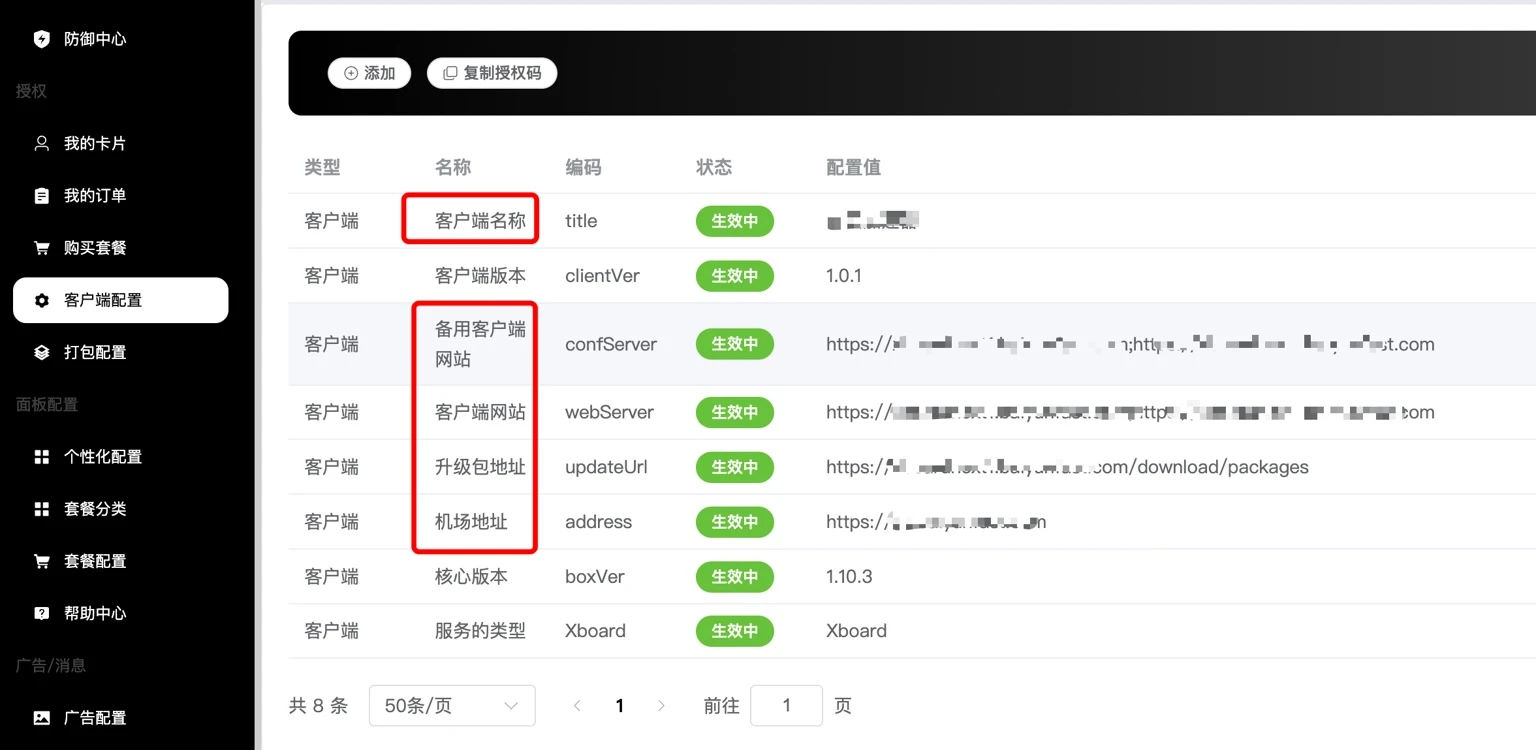Image resolution: width=1536 pixels, height=750 pixels.
Task: Click the clipboard icon for 我的订单
Action: click(41, 196)
